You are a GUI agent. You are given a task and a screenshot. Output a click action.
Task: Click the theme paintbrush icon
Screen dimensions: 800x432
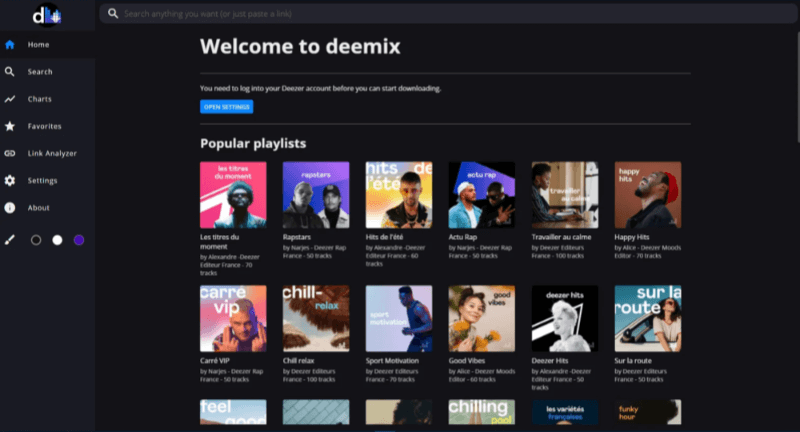(x=10, y=240)
